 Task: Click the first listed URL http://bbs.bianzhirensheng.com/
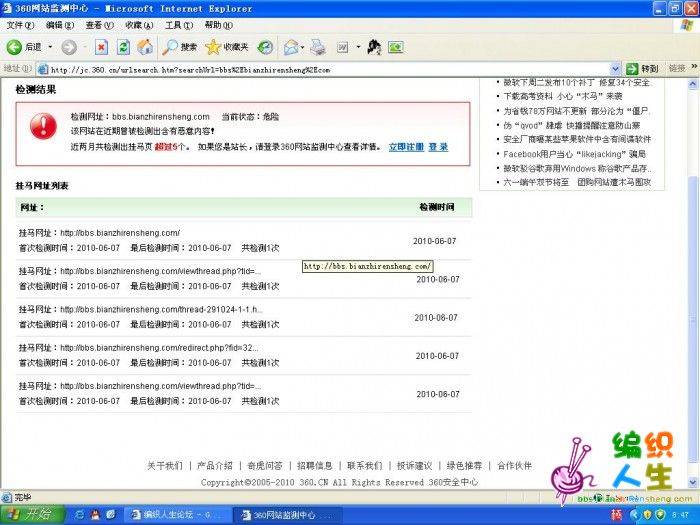point(120,233)
